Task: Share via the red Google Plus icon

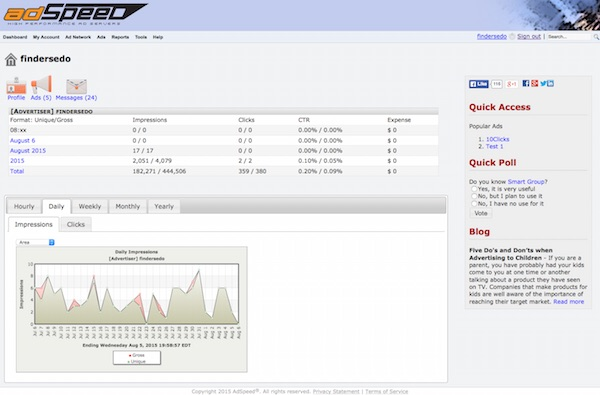Action: coord(535,83)
